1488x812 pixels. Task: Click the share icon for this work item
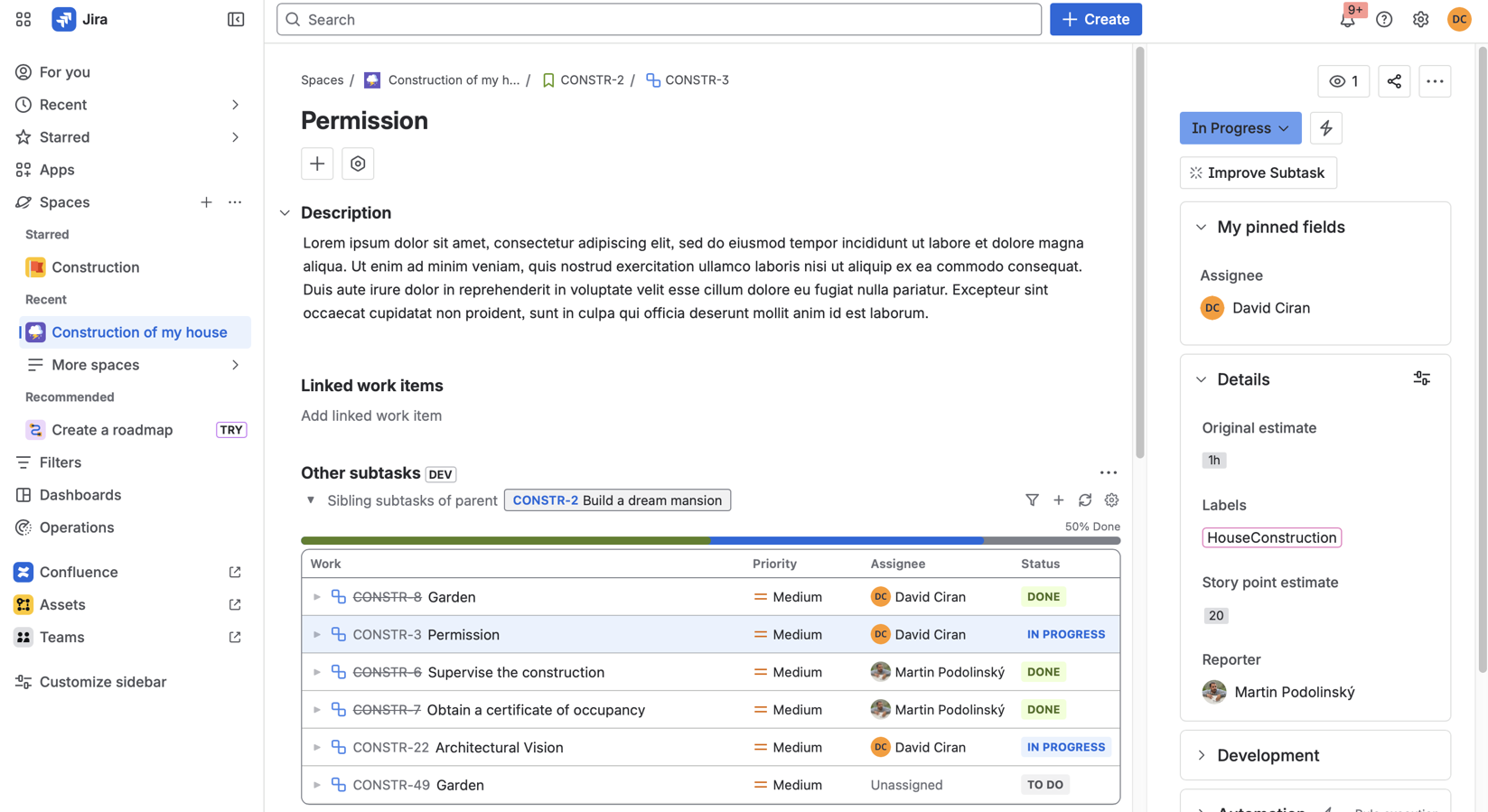[1394, 81]
